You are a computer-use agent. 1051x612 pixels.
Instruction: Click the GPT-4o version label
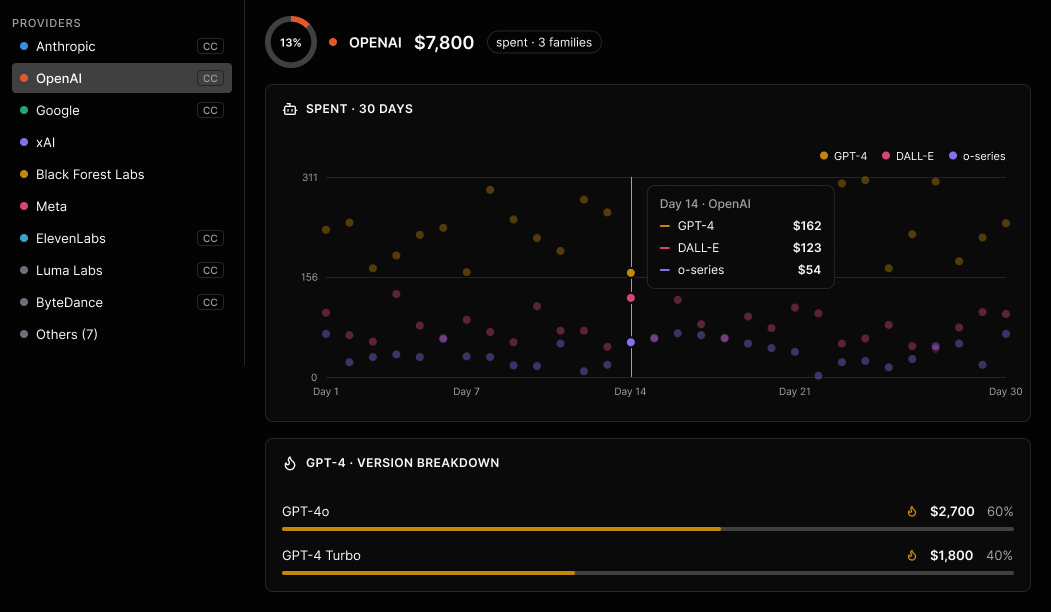point(306,511)
